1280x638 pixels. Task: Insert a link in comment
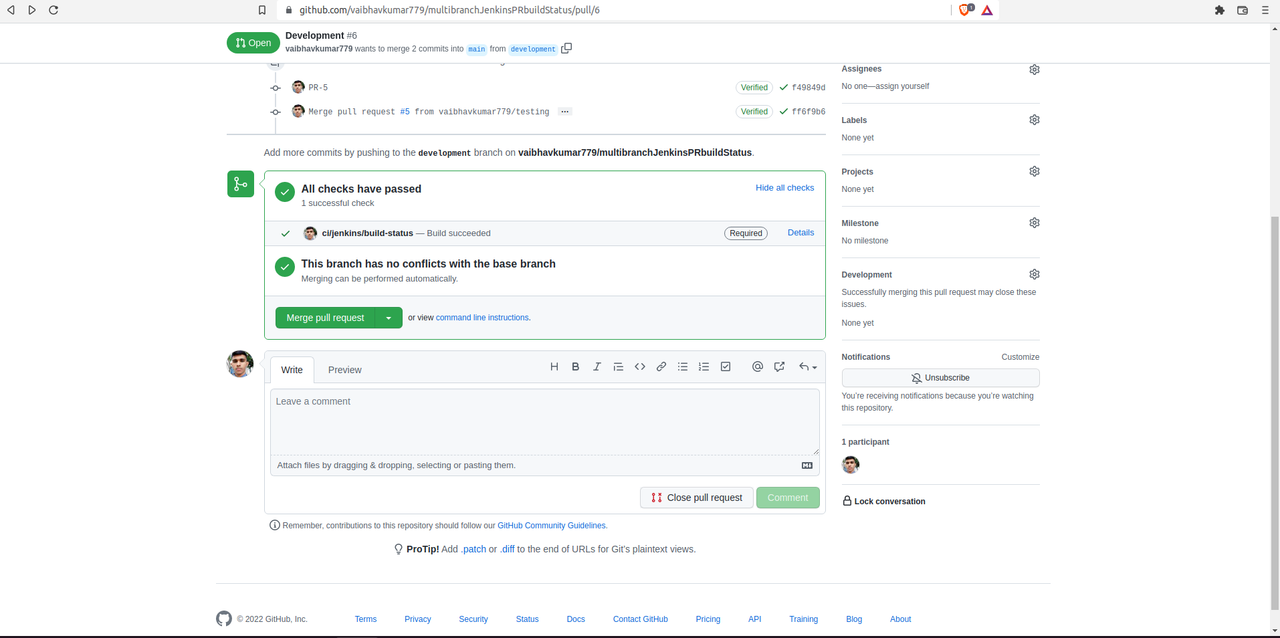point(661,367)
